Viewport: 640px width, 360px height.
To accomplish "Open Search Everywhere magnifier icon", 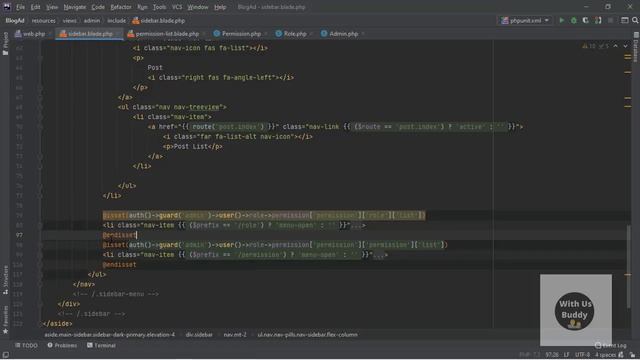I will coord(635,20).
